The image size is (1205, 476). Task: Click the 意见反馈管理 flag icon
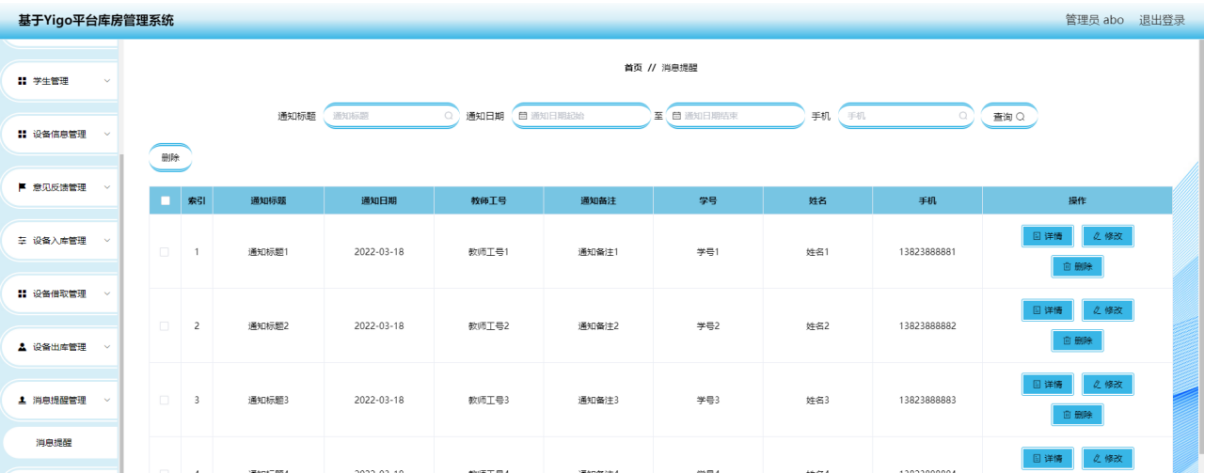pos(22,187)
